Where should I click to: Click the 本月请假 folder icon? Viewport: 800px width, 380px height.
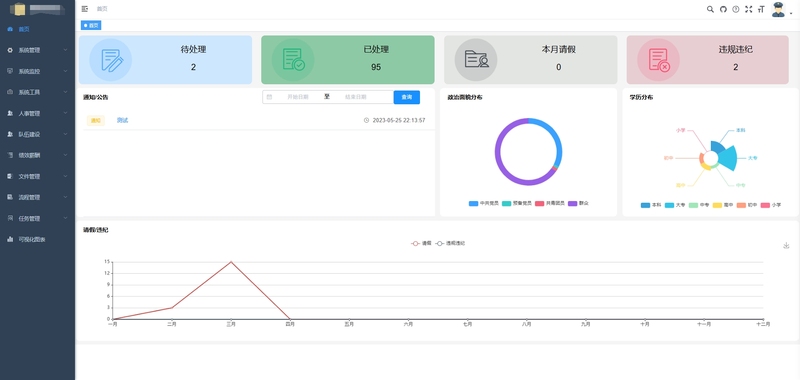[476, 60]
